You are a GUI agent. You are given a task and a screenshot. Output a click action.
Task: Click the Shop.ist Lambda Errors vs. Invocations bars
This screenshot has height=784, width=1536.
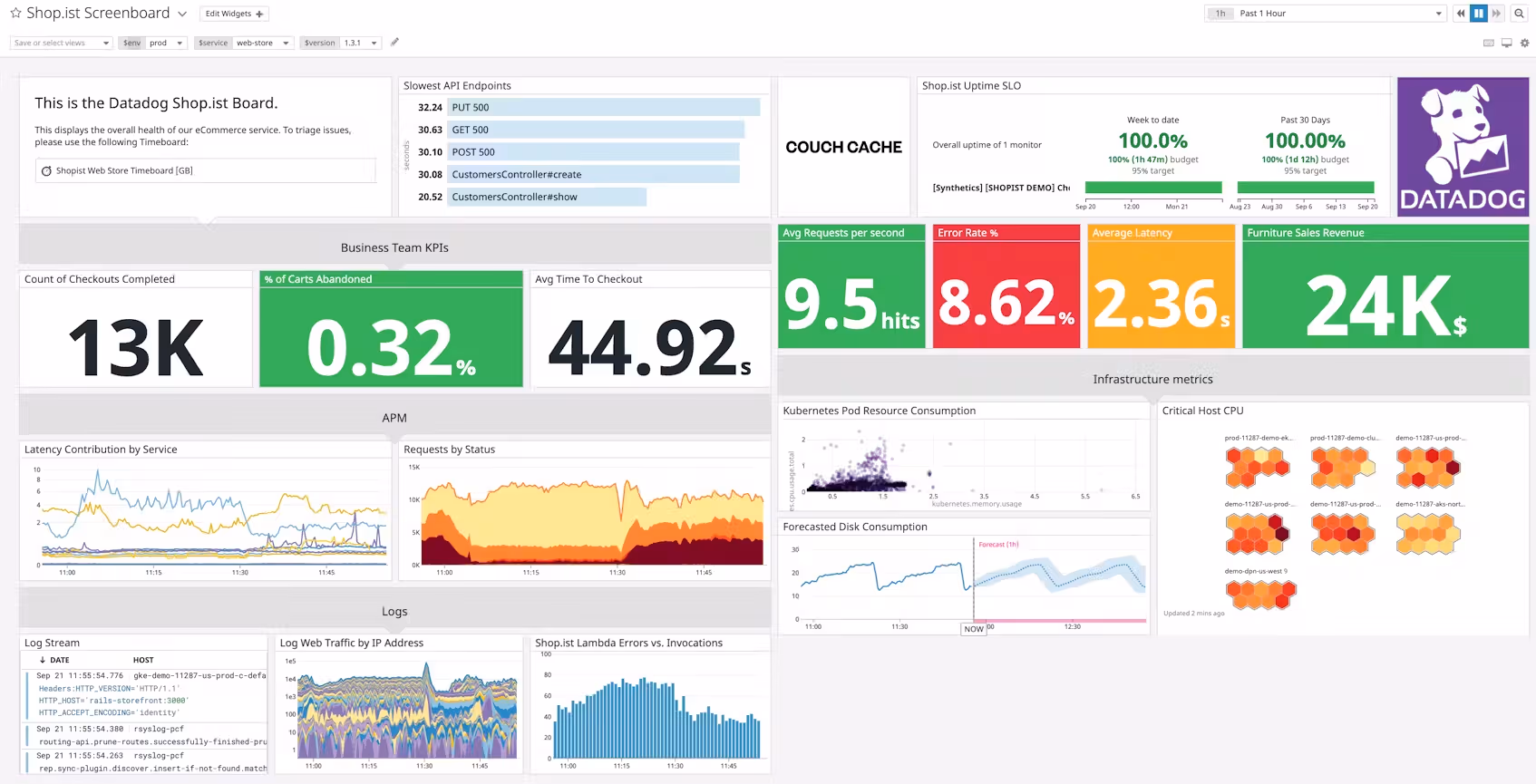click(657, 718)
